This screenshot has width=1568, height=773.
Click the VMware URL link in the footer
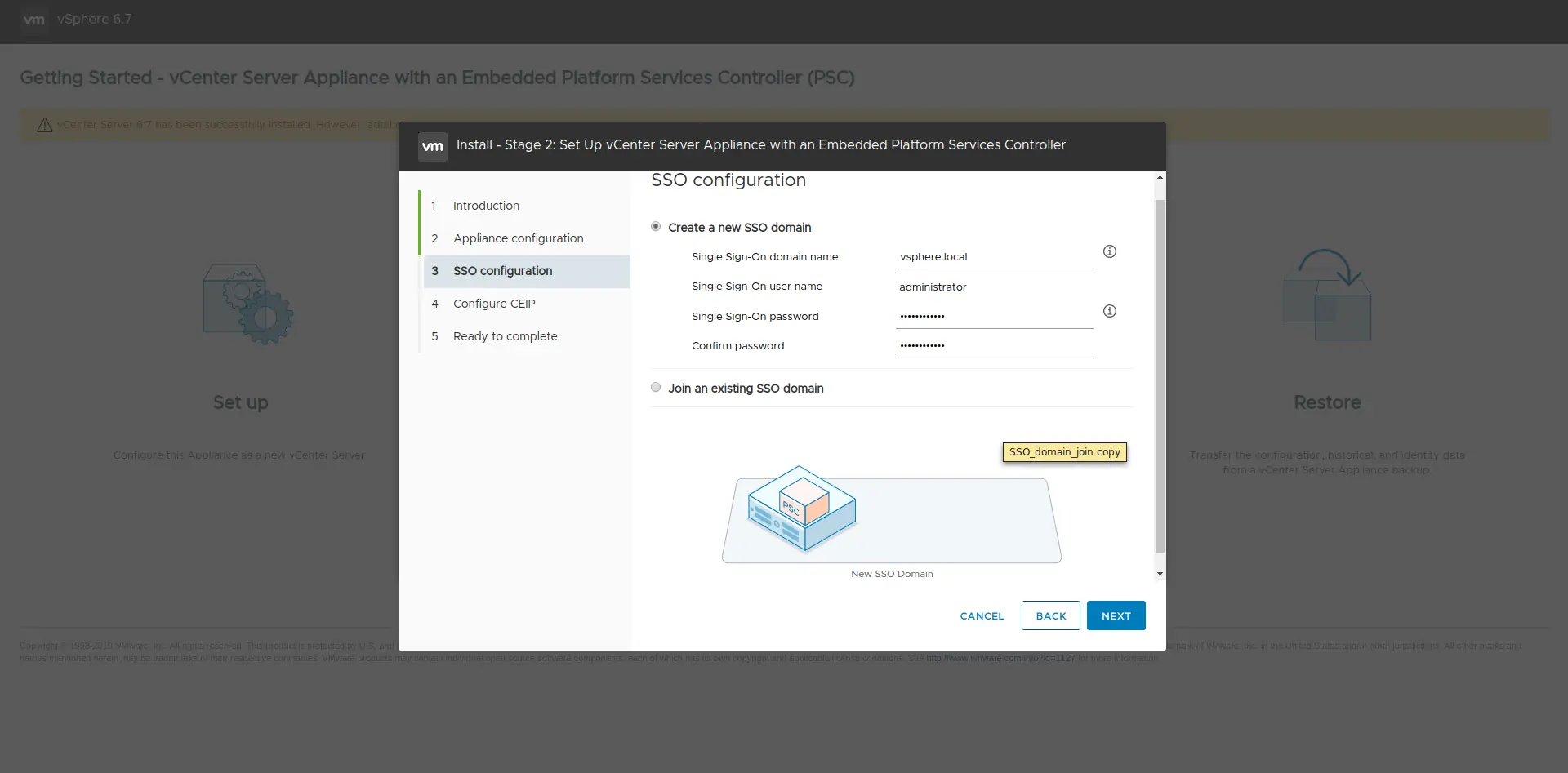(x=1000, y=658)
